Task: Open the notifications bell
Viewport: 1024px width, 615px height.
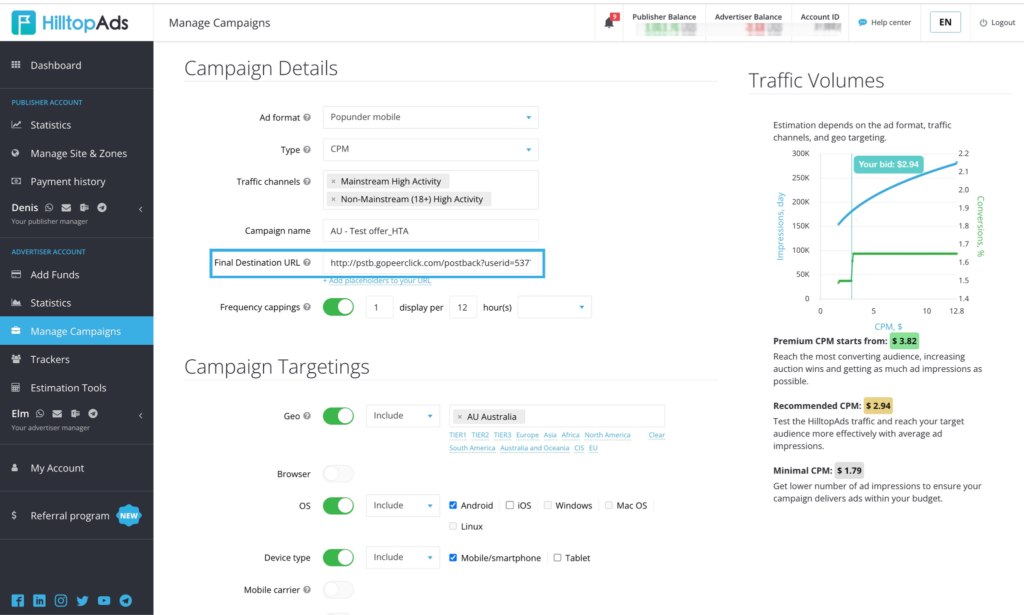Action: pyautogui.click(x=610, y=22)
